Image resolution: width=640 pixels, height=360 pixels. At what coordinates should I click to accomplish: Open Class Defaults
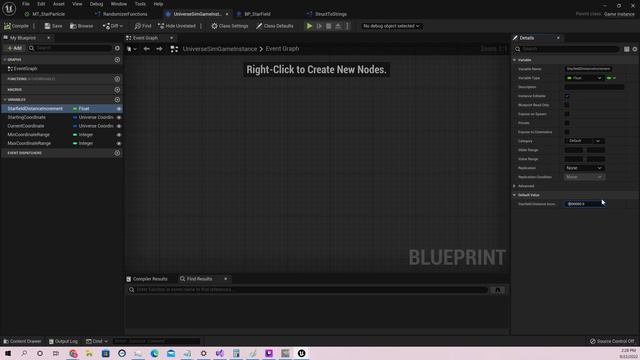[x=275, y=26]
